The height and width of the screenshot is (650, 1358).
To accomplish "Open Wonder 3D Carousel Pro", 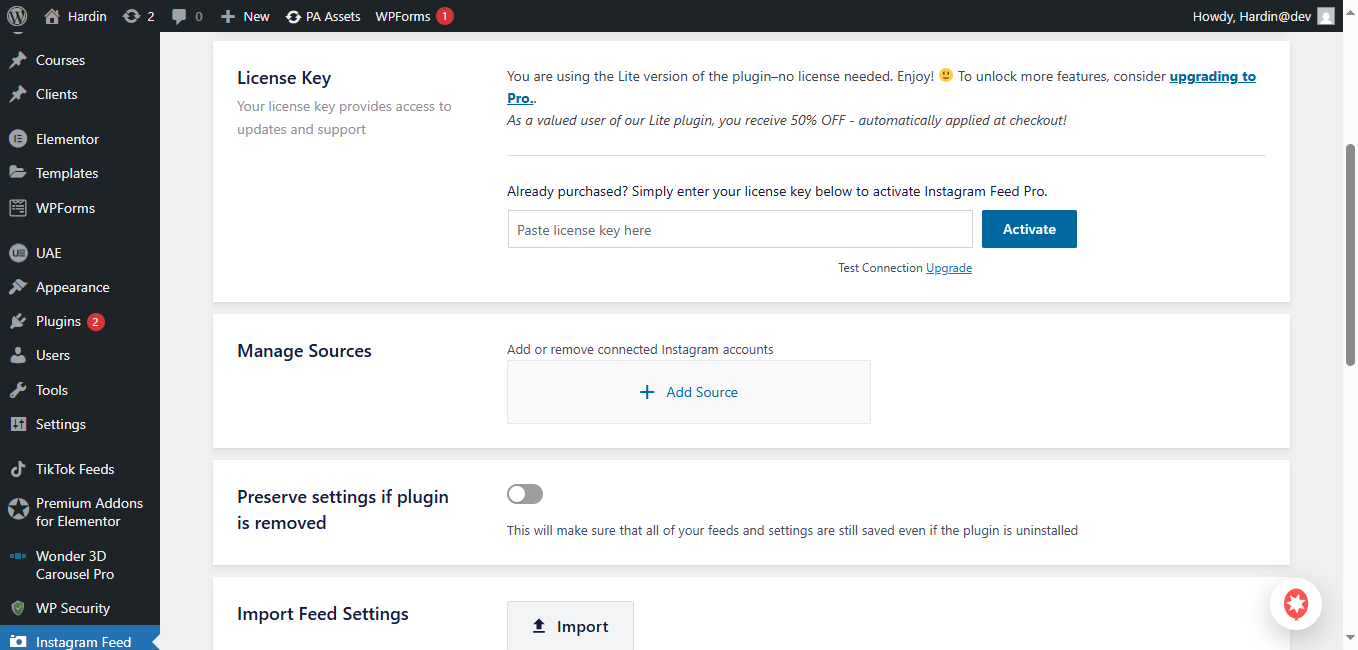I will point(80,565).
